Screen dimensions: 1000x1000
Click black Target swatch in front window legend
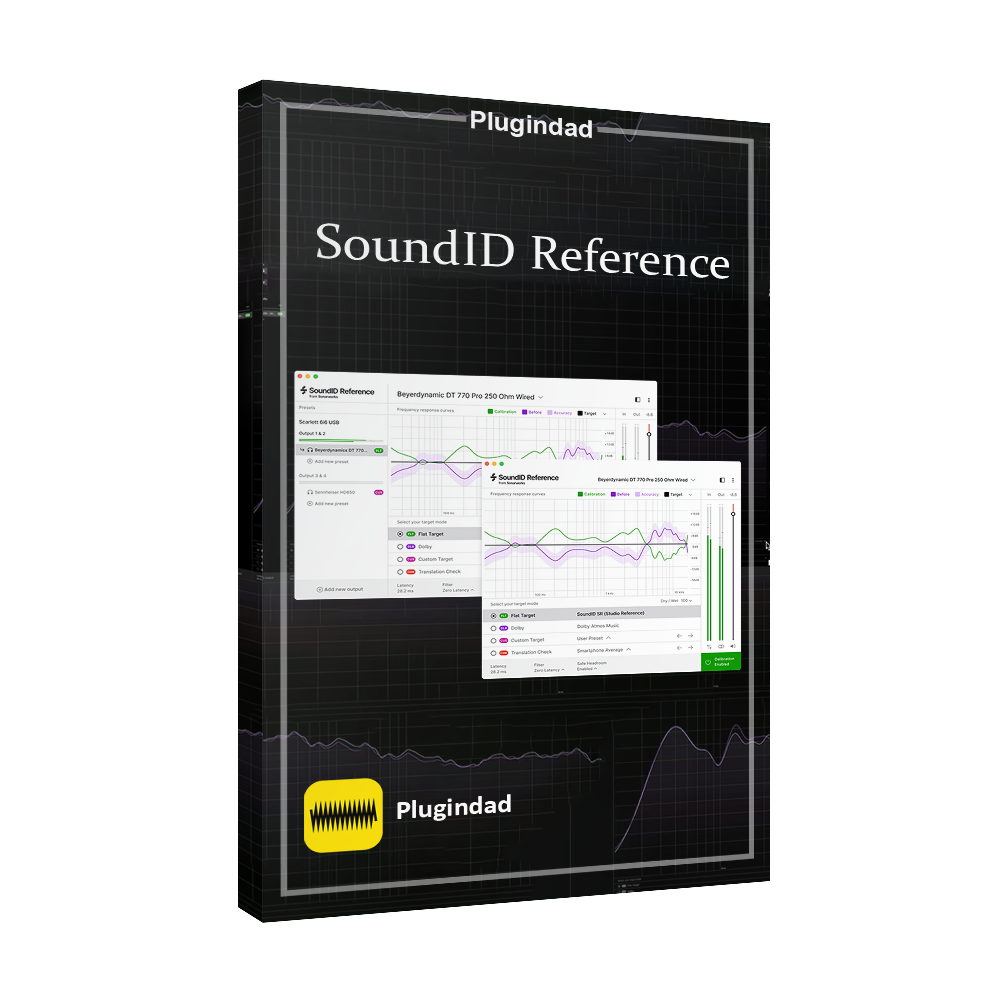click(x=666, y=494)
